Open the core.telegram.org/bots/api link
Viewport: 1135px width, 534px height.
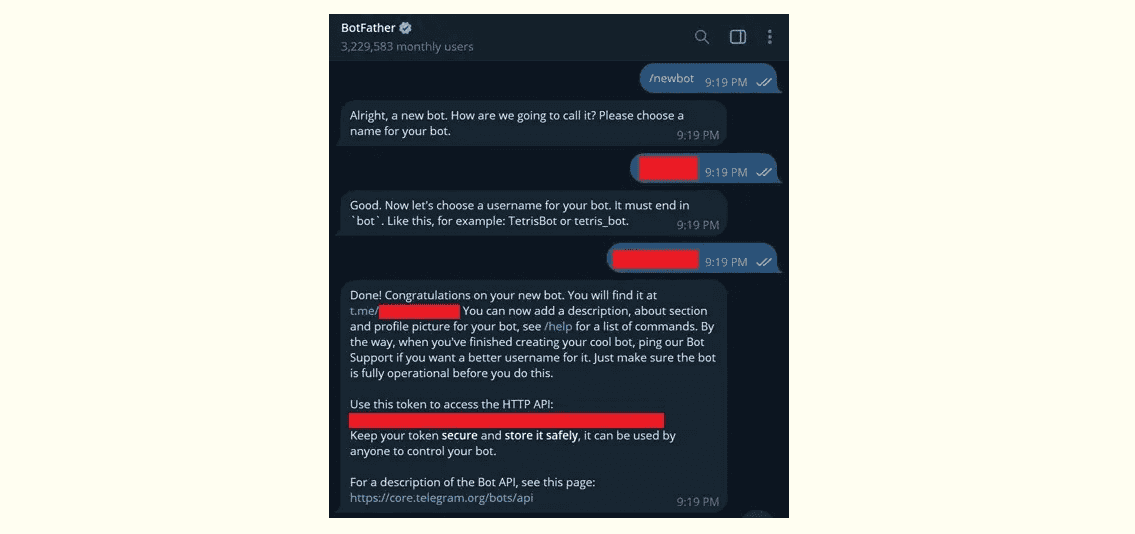pos(442,498)
